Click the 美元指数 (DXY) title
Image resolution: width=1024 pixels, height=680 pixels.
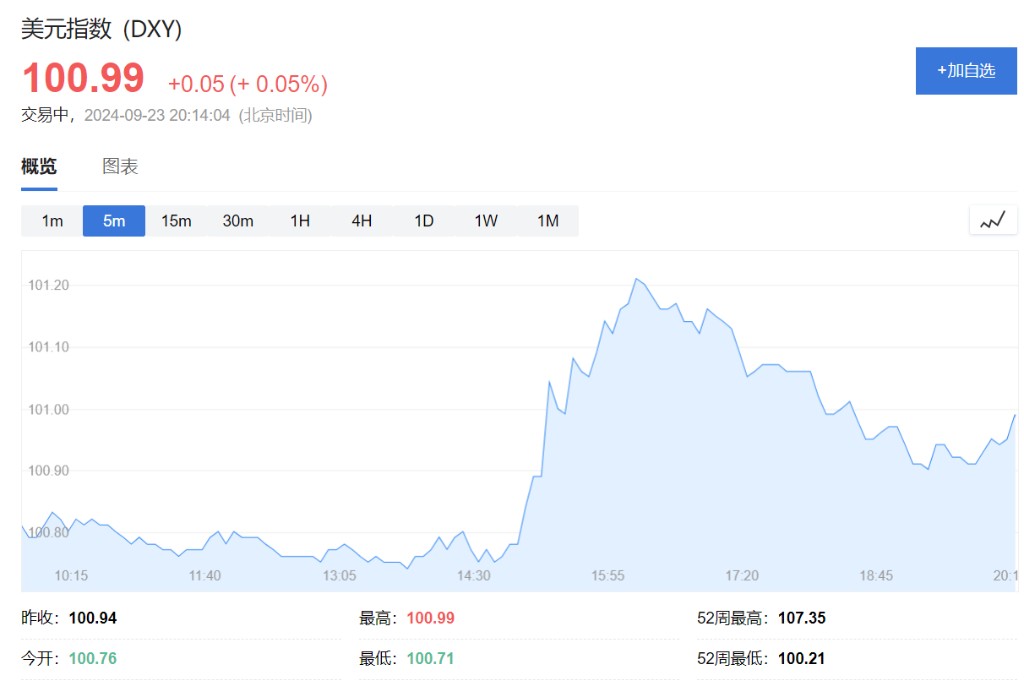click(102, 30)
